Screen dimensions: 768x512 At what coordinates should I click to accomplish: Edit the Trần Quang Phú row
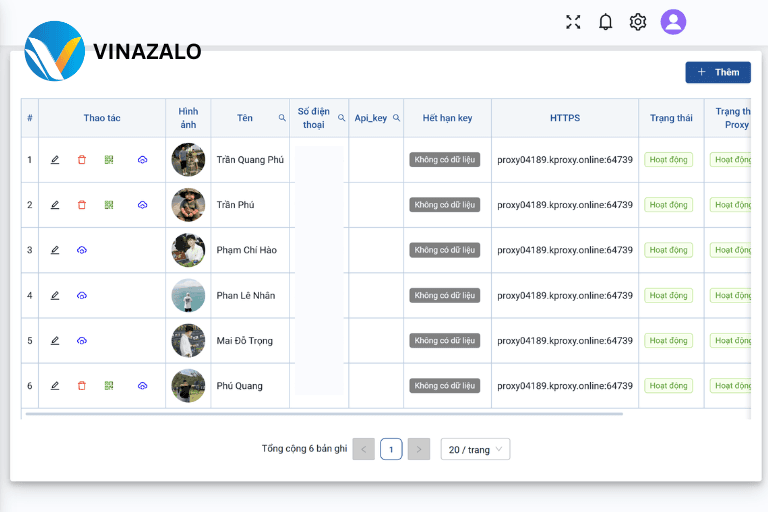click(x=55, y=160)
